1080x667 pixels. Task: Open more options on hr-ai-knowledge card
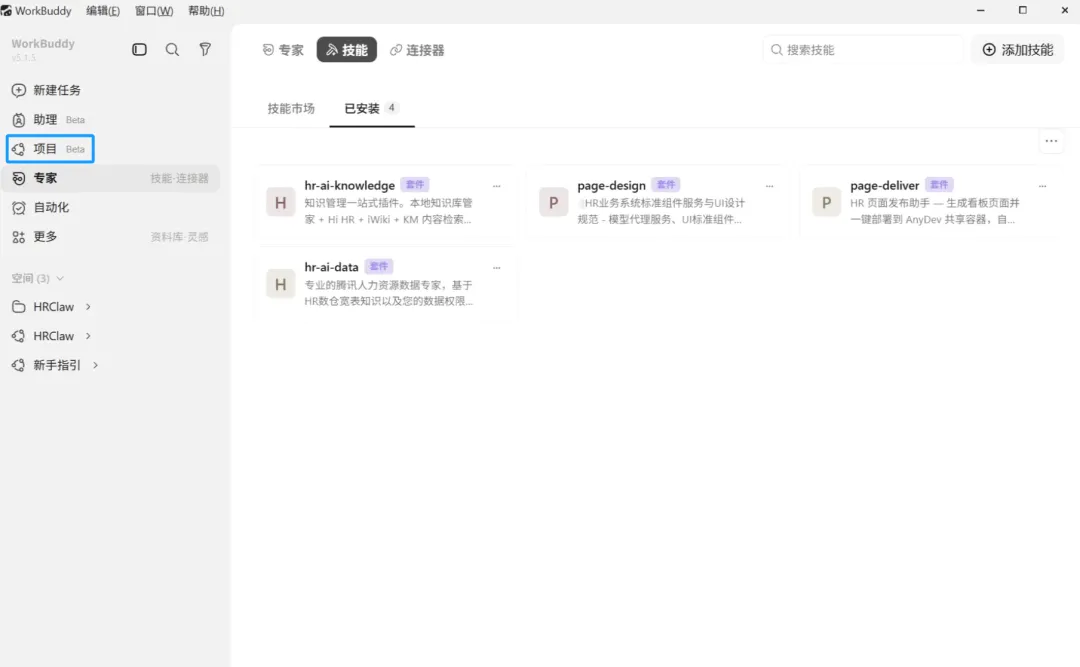click(x=497, y=186)
